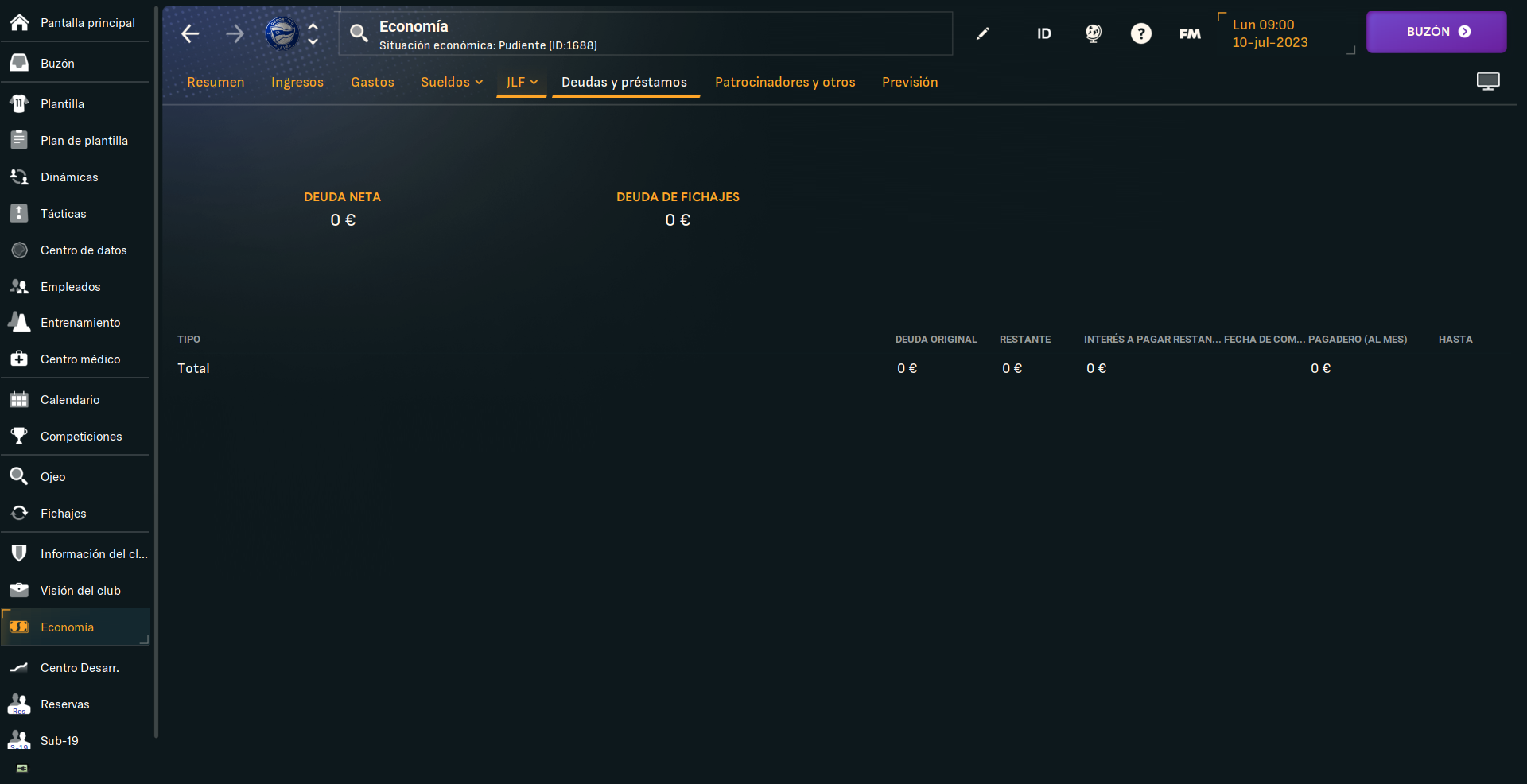This screenshot has height=784, width=1527.
Task: Open Calendario icon in sidebar
Action: pyautogui.click(x=19, y=399)
